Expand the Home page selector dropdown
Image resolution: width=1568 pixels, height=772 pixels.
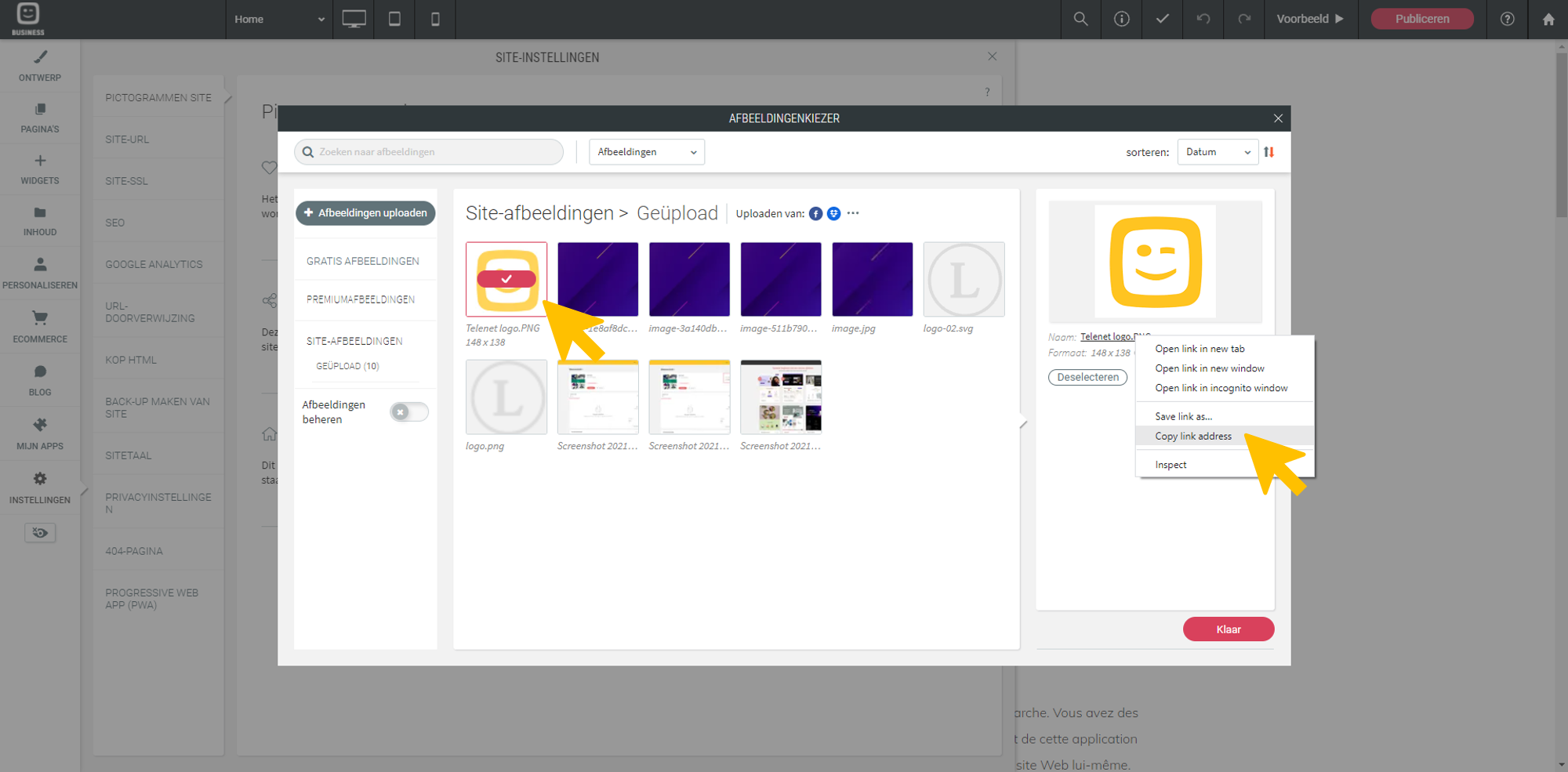pos(278,19)
